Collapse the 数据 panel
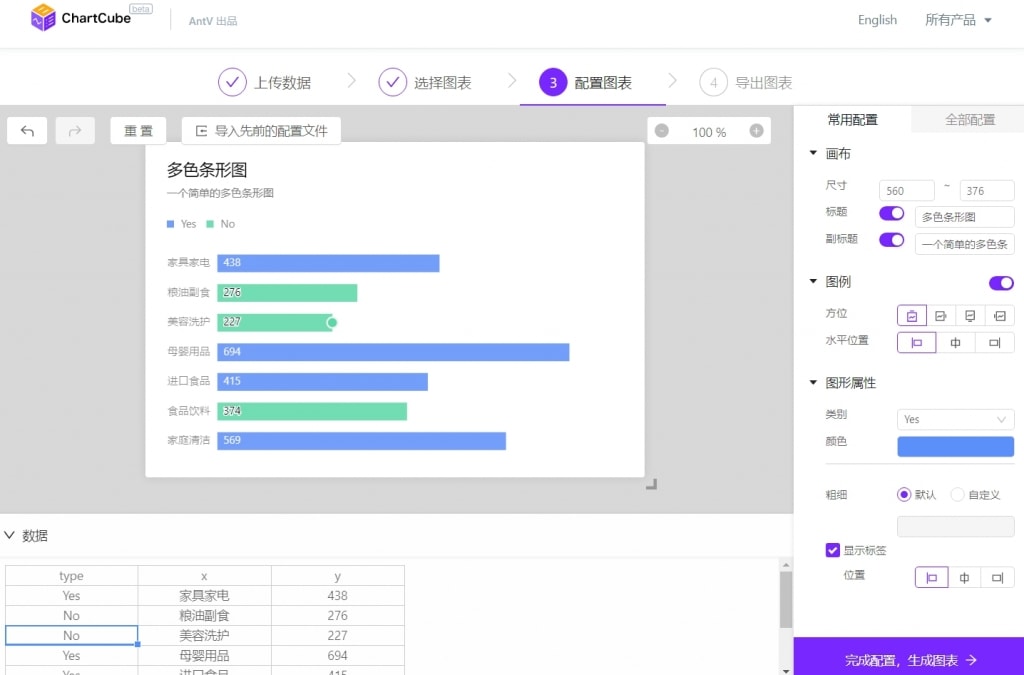Image resolution: width=1024 pixels, height=675 pixels. pos(10,536)
